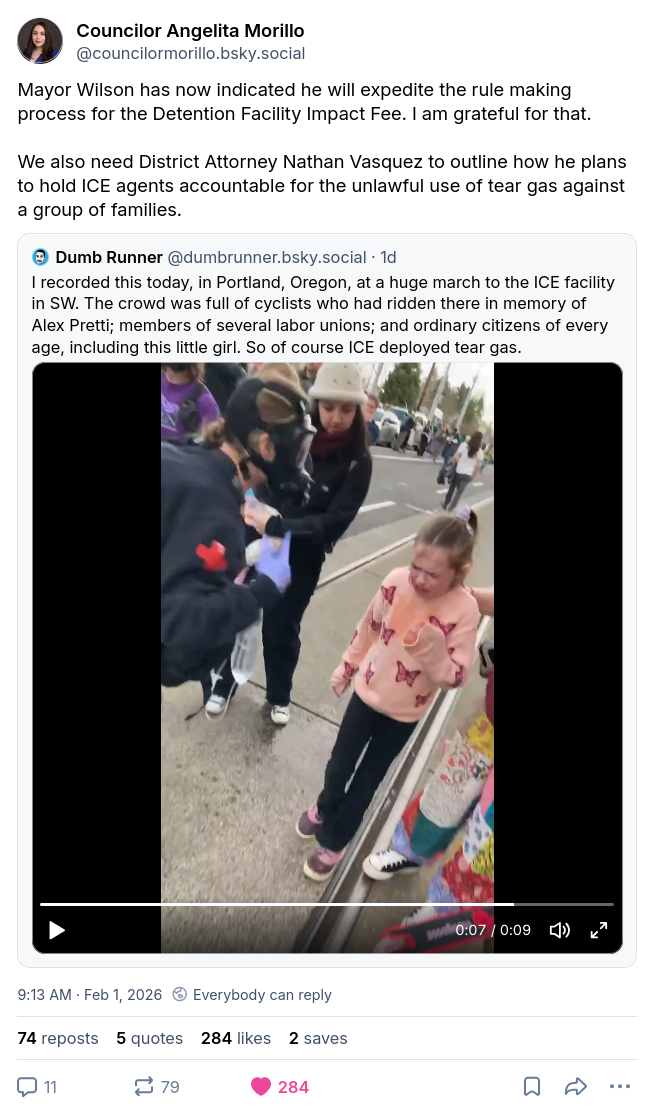
Task: Open the @dumbrunner.bsky.social handle link
Action: tap(267, 257)
